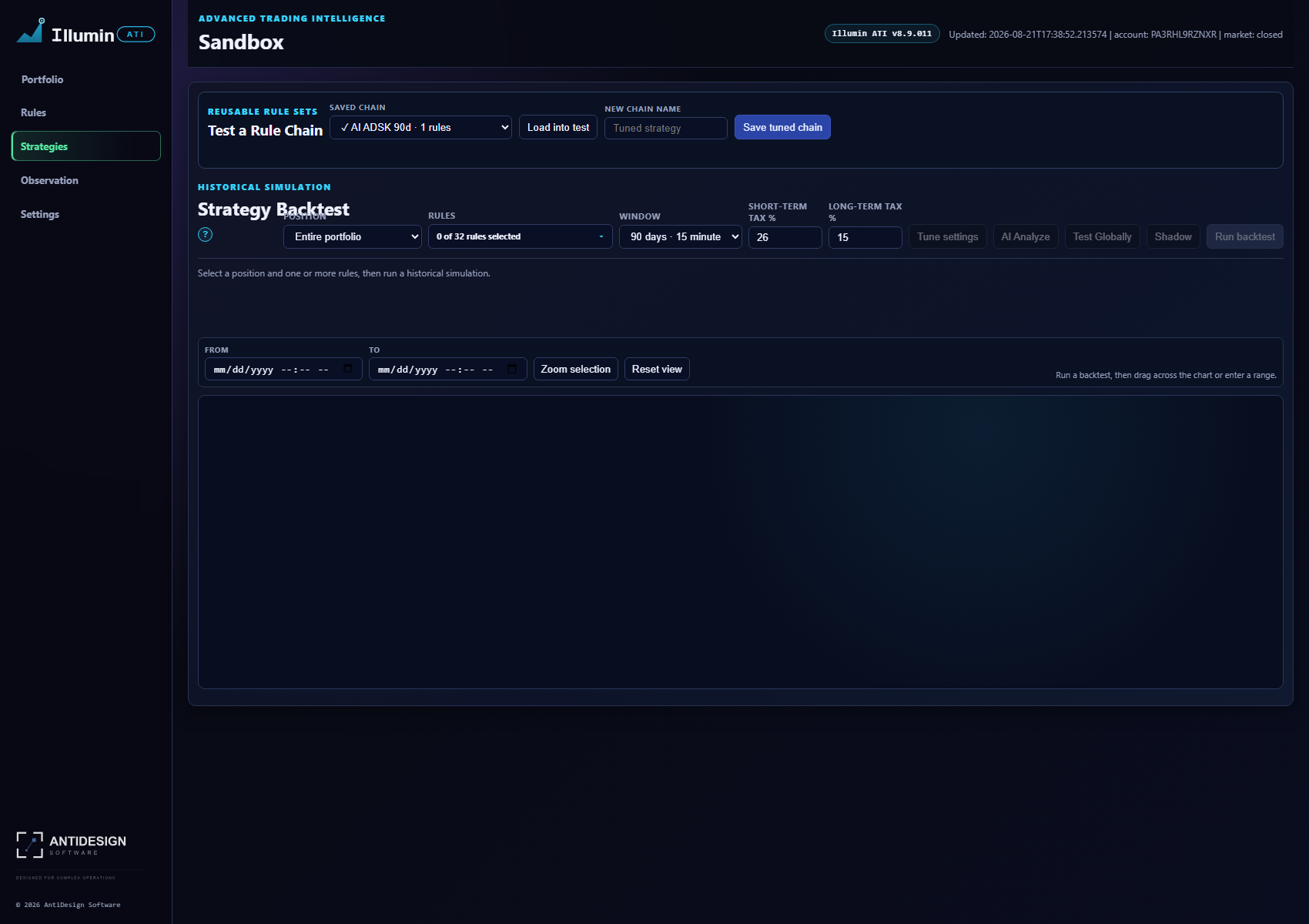
Task: Click AI Analyze button
Action: pyautogui.click(x=1026, y=236)
